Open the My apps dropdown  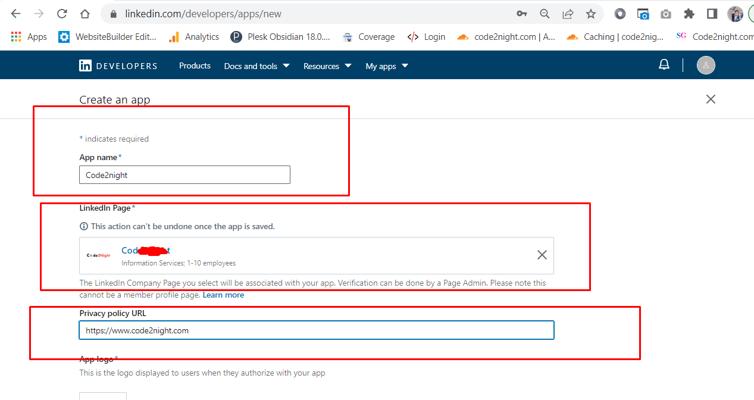tap(386, 66)
